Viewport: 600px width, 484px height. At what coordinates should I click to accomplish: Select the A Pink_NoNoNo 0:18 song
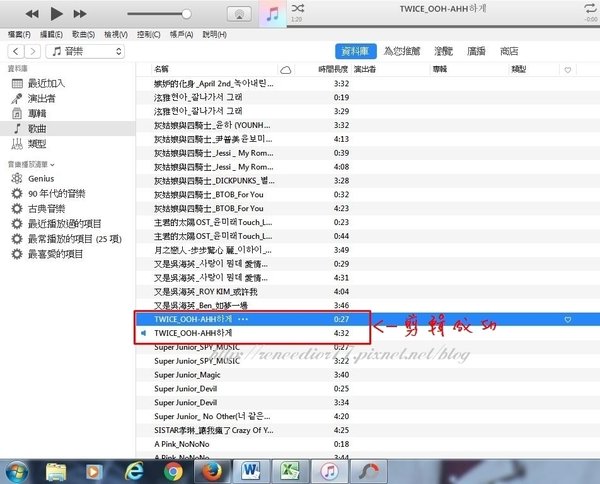click(368, 444)
